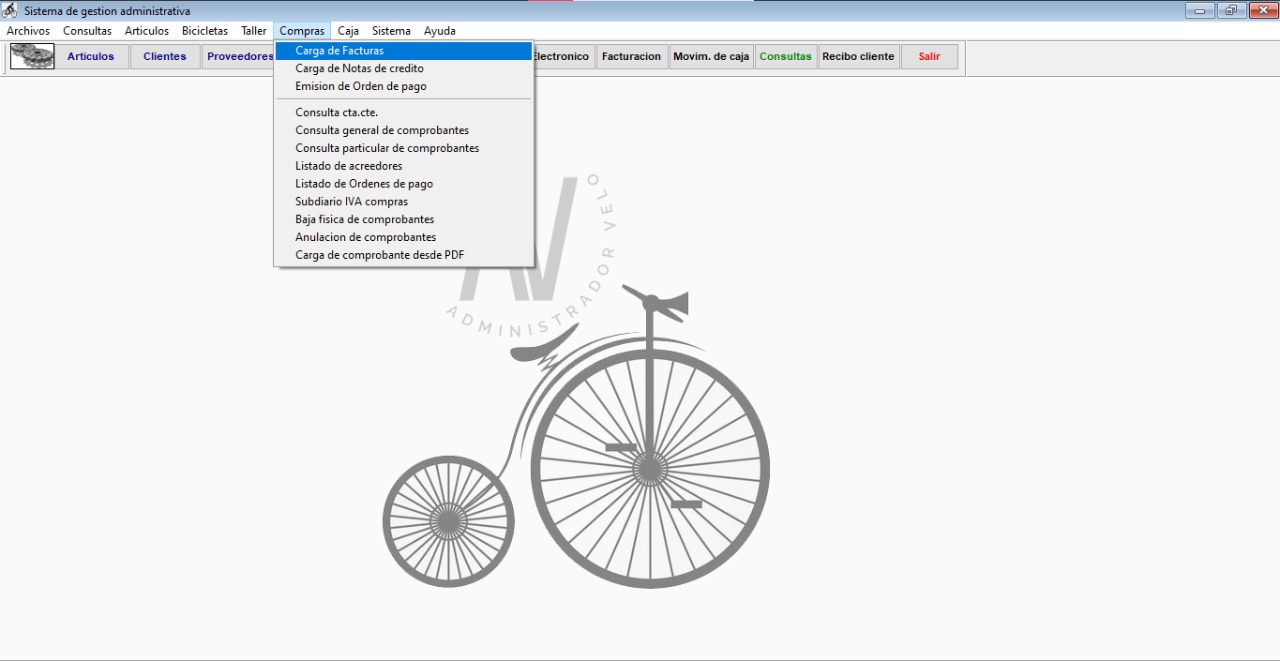This screenshot has width=1280, height=661.
Task: Open Consulta particular de comprobantes
Action: [x=404, y=149]
